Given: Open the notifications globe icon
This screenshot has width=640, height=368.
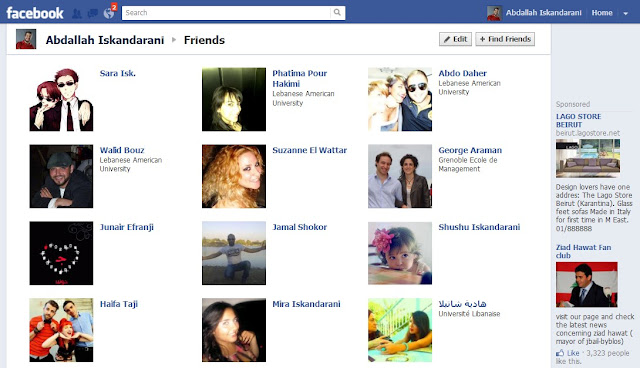Looking at the screenshot, I should 109,13.
